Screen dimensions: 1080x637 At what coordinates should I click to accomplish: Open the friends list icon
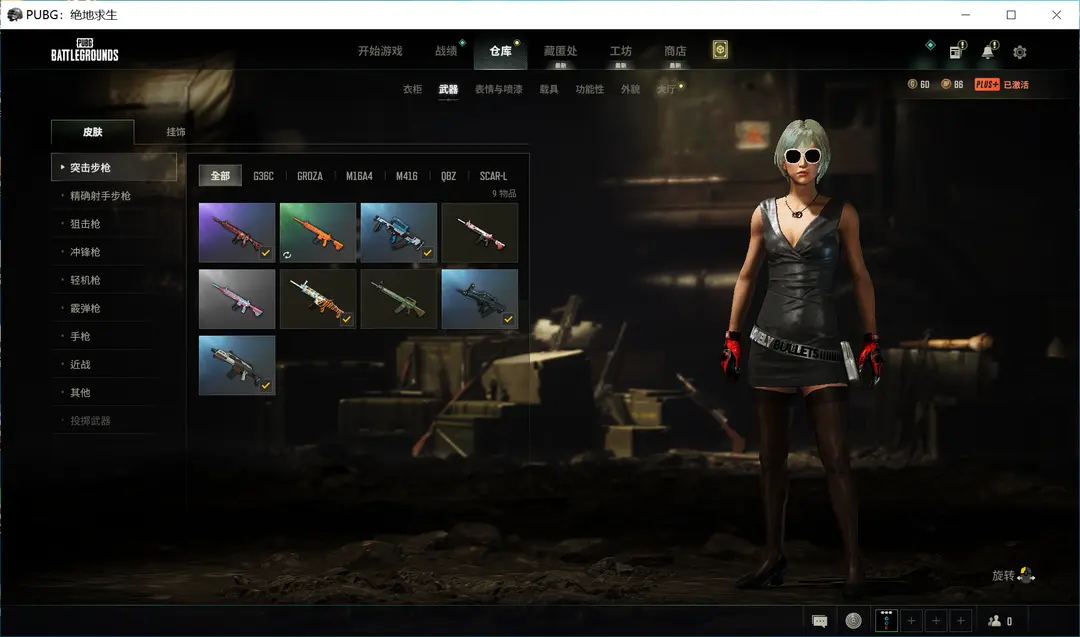click(x=995, y=620)
